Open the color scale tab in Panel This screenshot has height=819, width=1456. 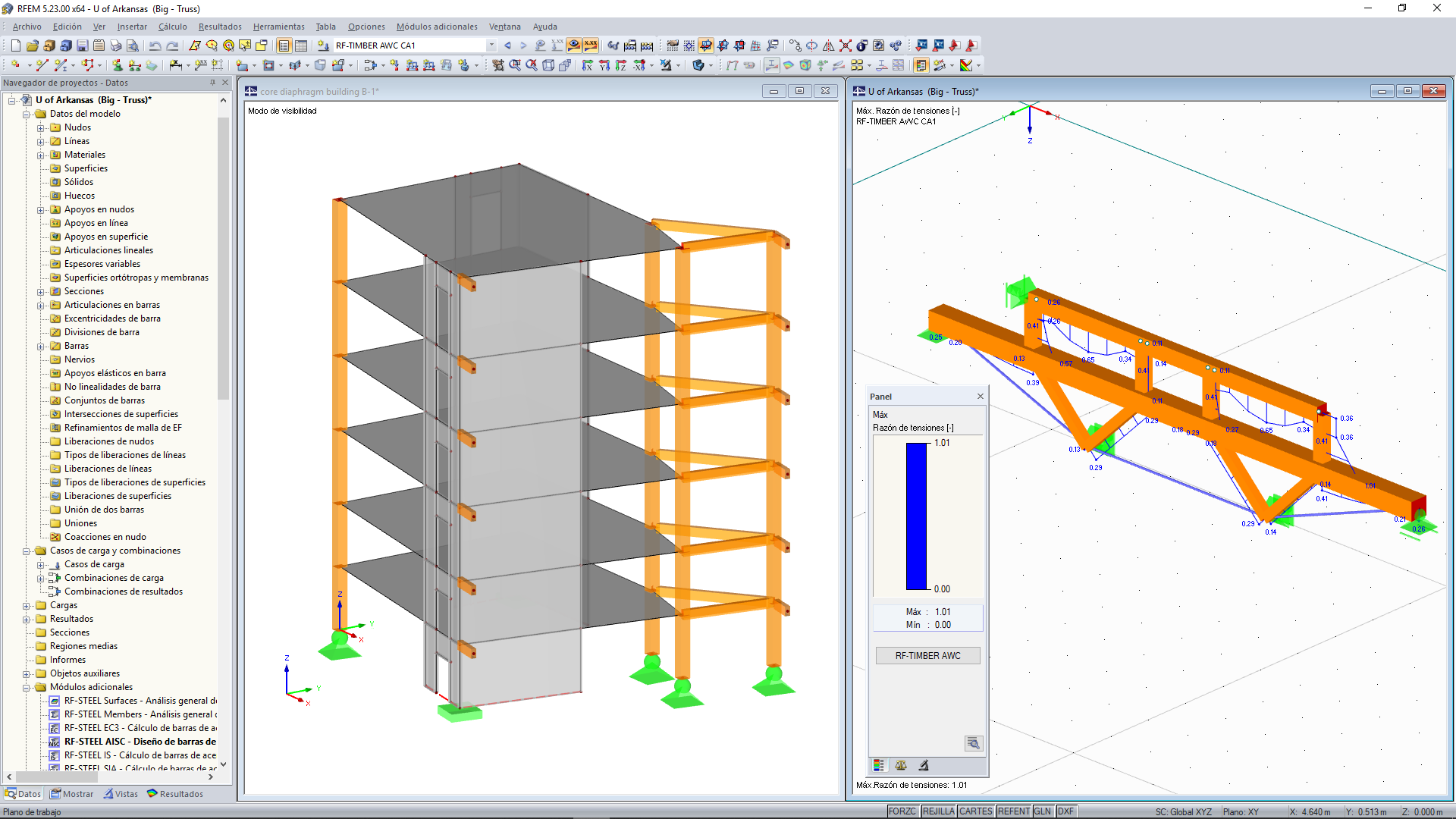click(x=878, y=765)
